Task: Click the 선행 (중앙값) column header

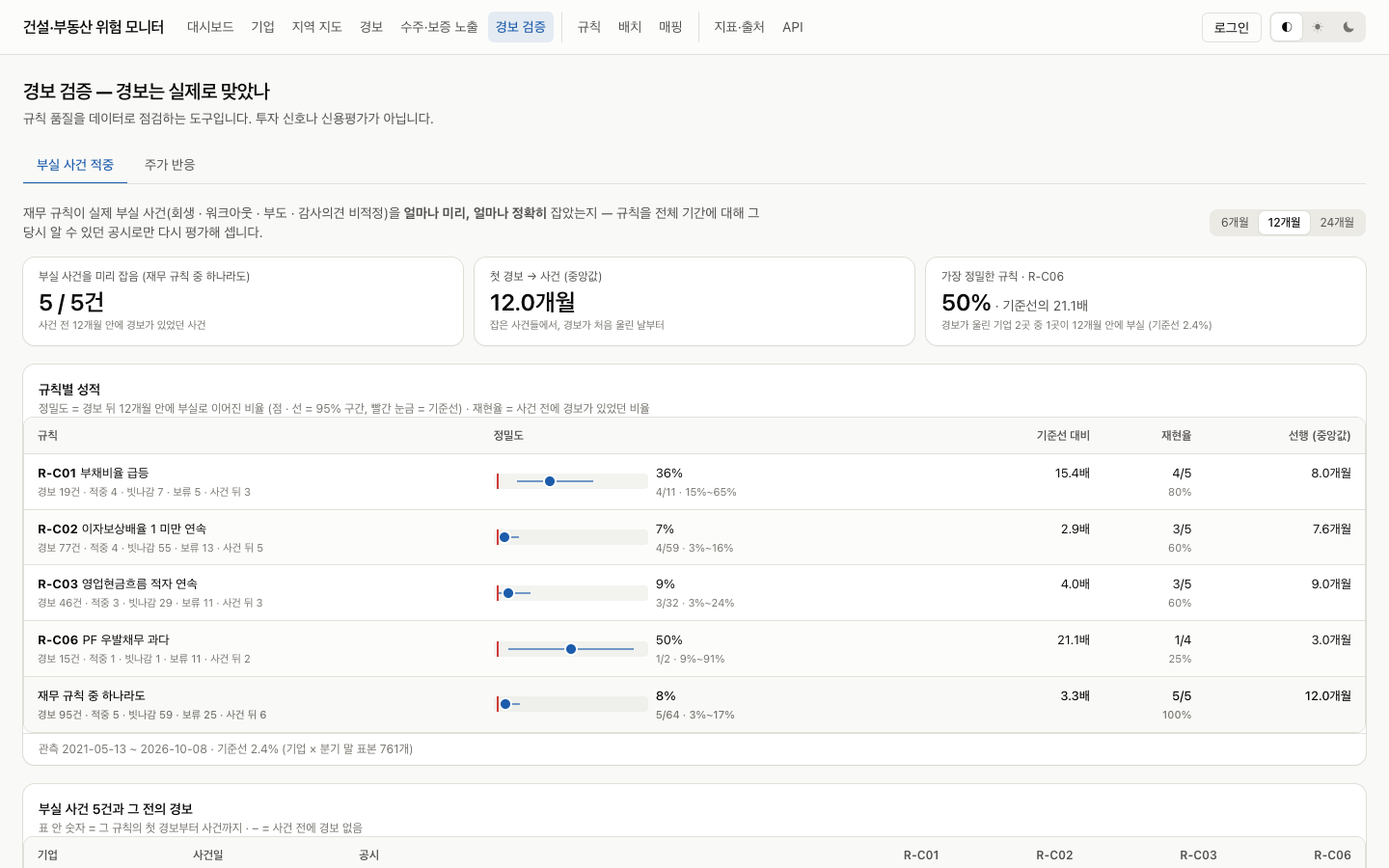Action: tap(1320, 436)
